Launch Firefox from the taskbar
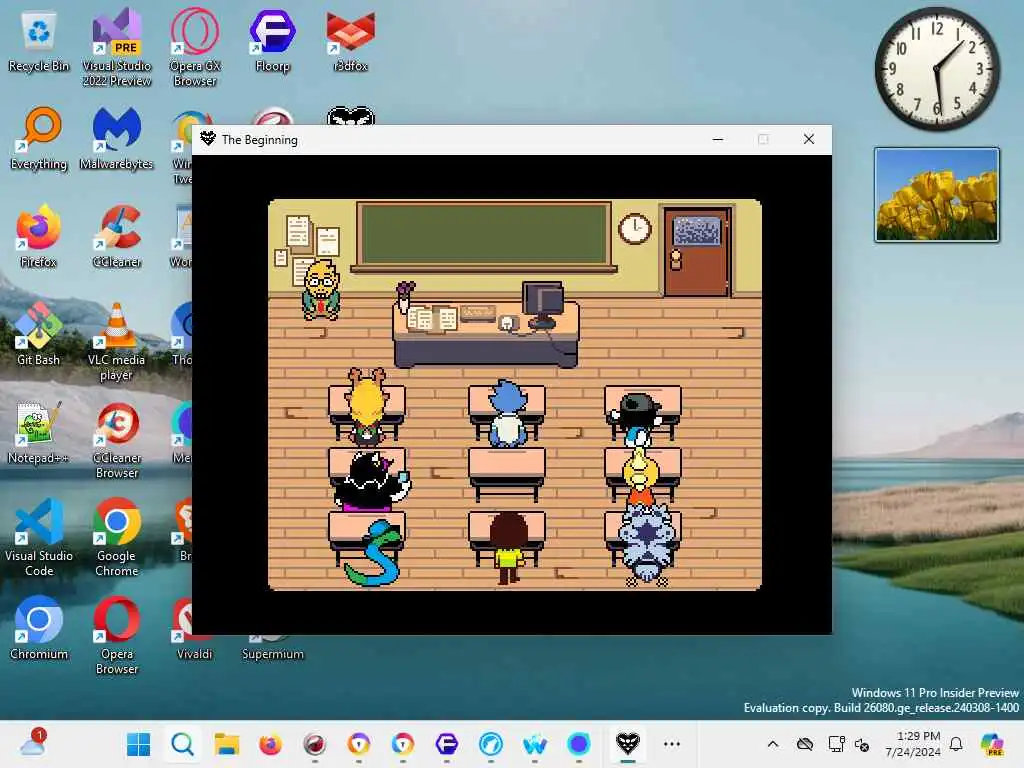Image resolution: width=1024 pixels, height=768 pixels. (270, 744)
